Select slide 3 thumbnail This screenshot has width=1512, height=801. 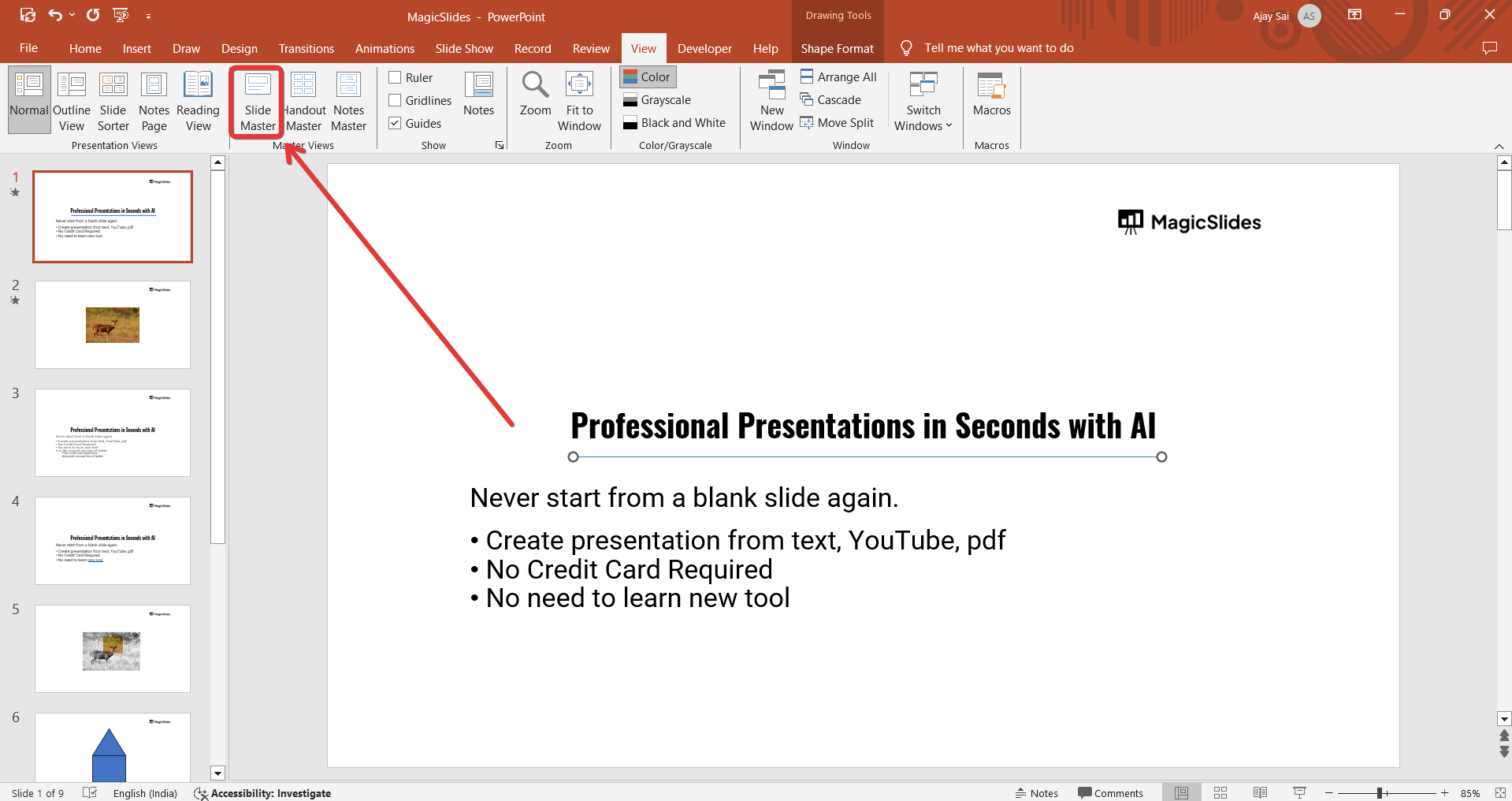coord(113,432)
